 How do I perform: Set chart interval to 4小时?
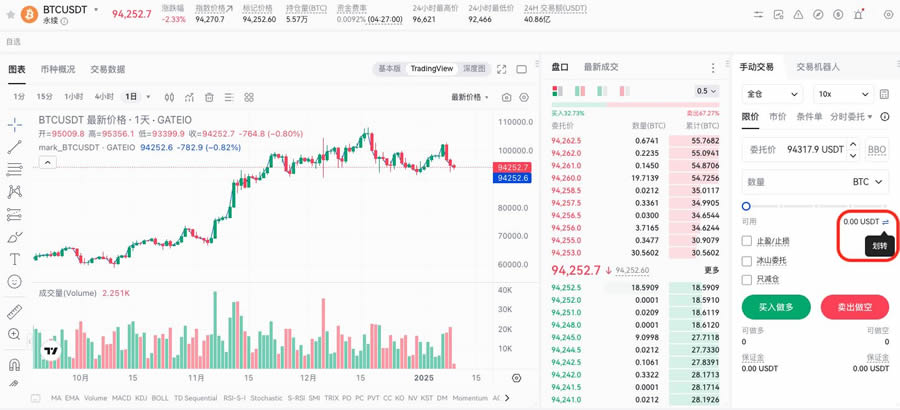[x=104, y=96]
